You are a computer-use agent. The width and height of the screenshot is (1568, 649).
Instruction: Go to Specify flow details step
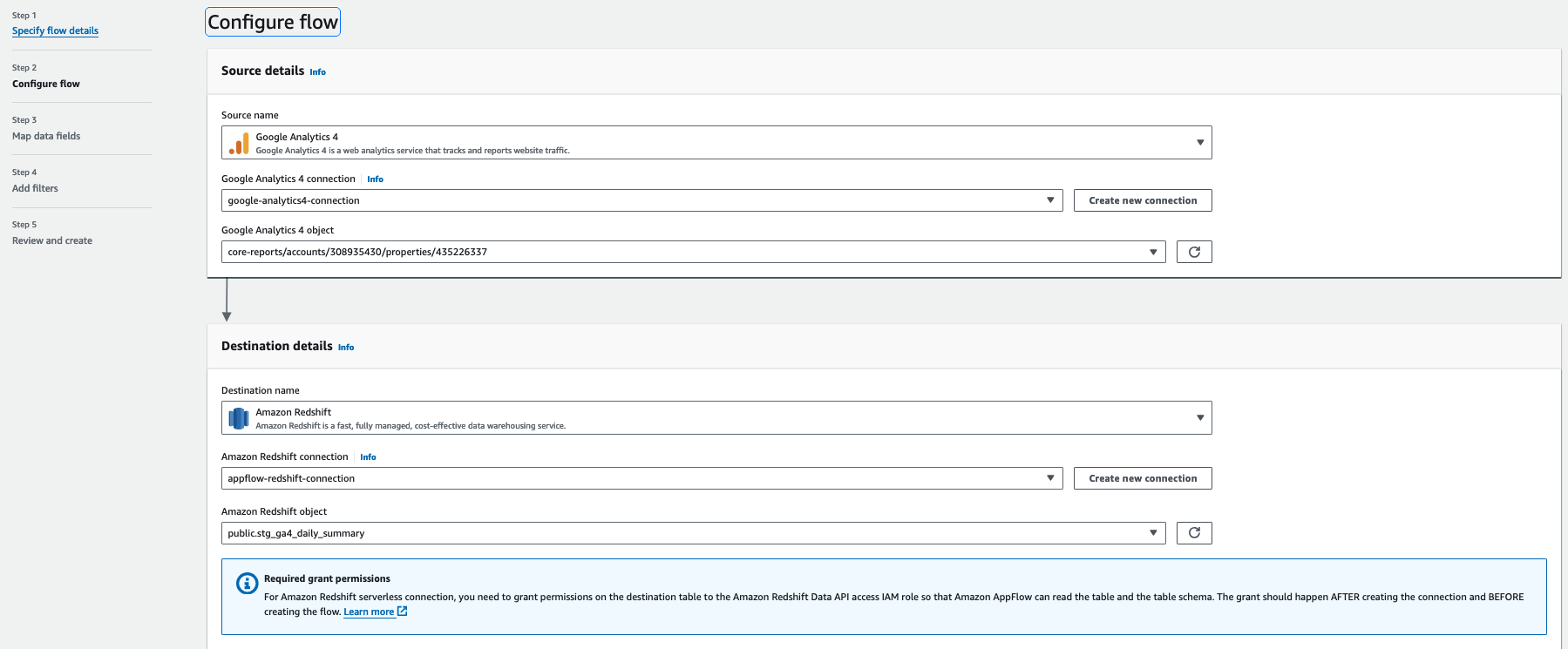pyautogui.click(x=55, y=30)
